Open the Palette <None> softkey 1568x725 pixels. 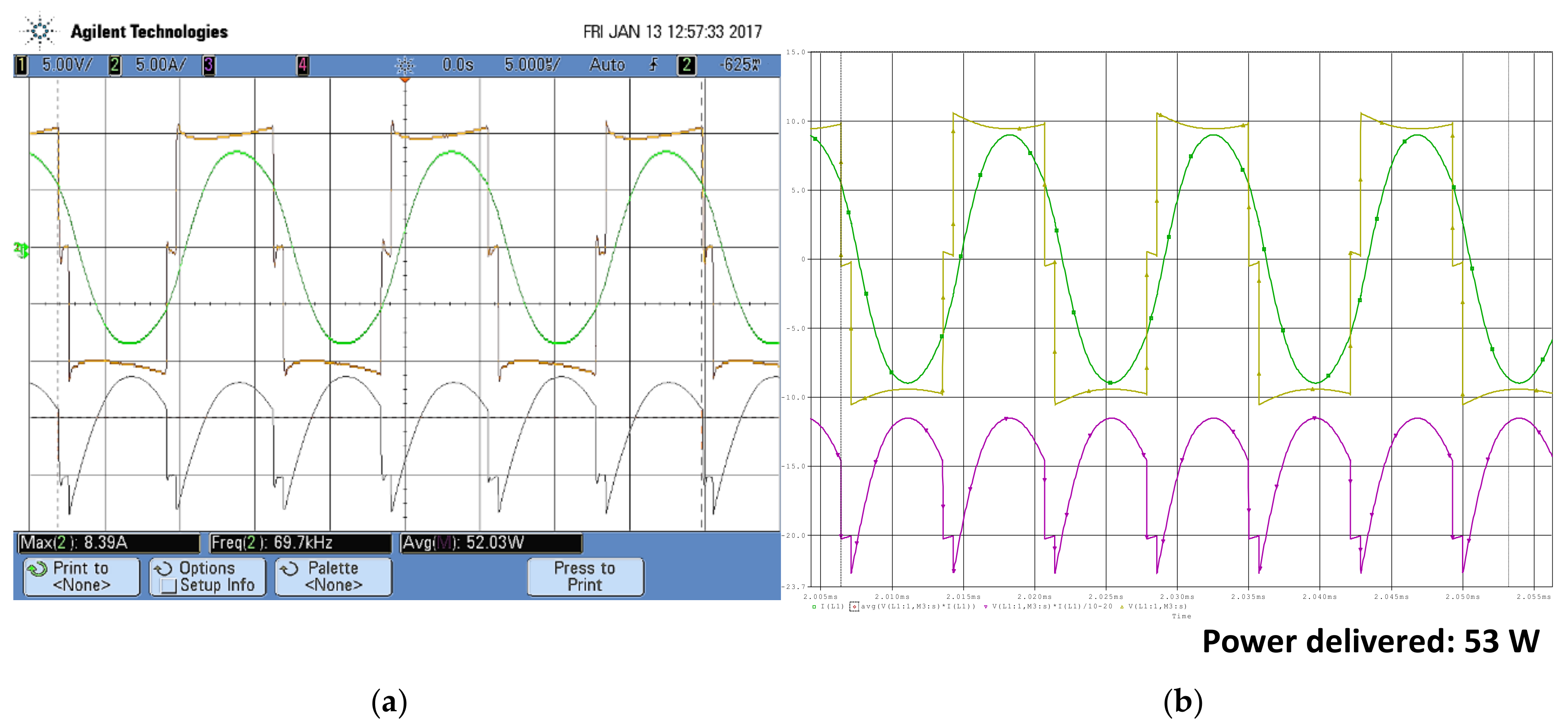(333, 576)
